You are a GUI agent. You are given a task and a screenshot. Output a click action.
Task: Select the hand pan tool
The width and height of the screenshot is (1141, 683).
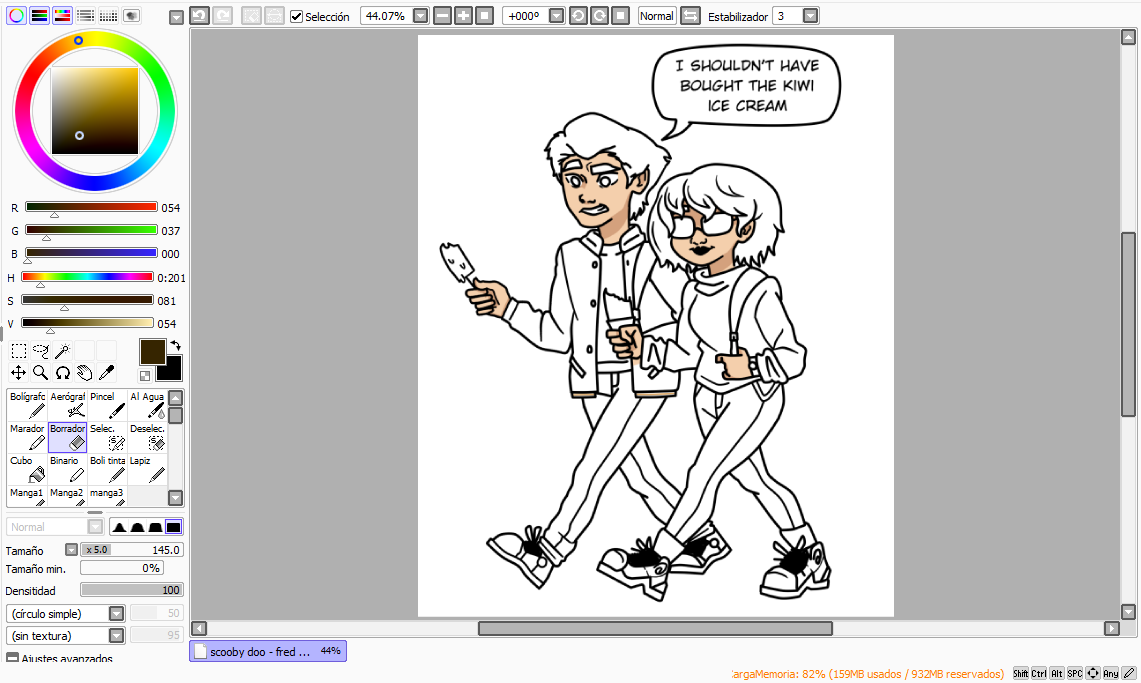(x=84, y=373)
